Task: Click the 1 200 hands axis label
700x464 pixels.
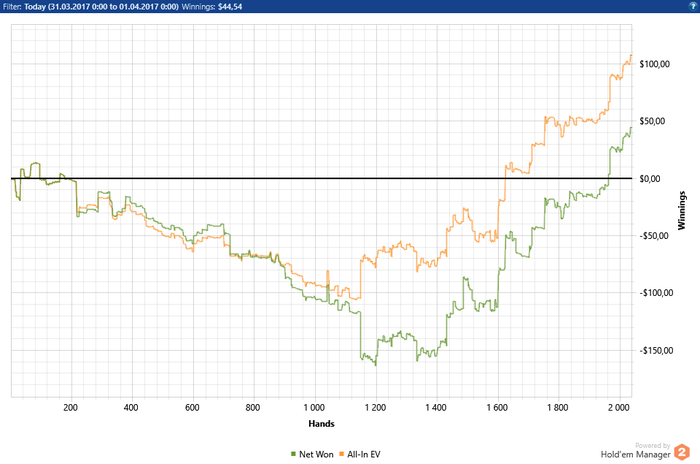Action: tap(375, 407)
